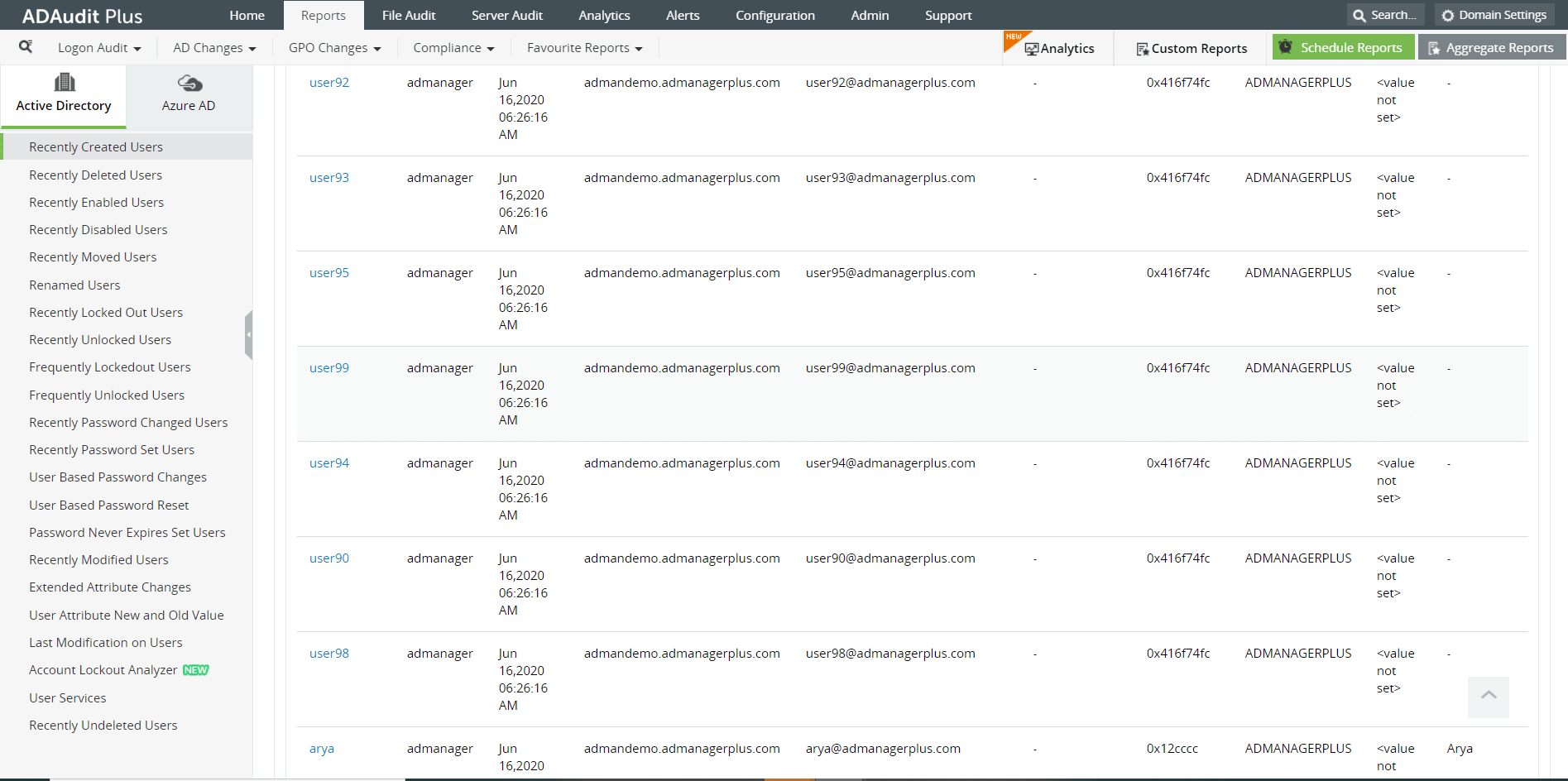Select the Active Directory building icon
Screen dimensions: 1568x781
pyautogui.click(x=64, y=81)
